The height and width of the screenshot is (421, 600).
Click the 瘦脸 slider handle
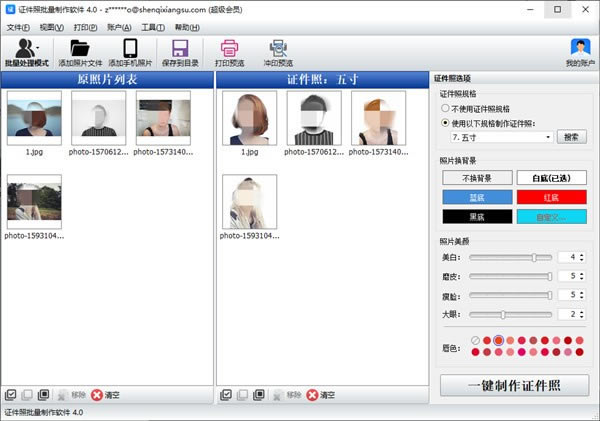tap(550, 295)
